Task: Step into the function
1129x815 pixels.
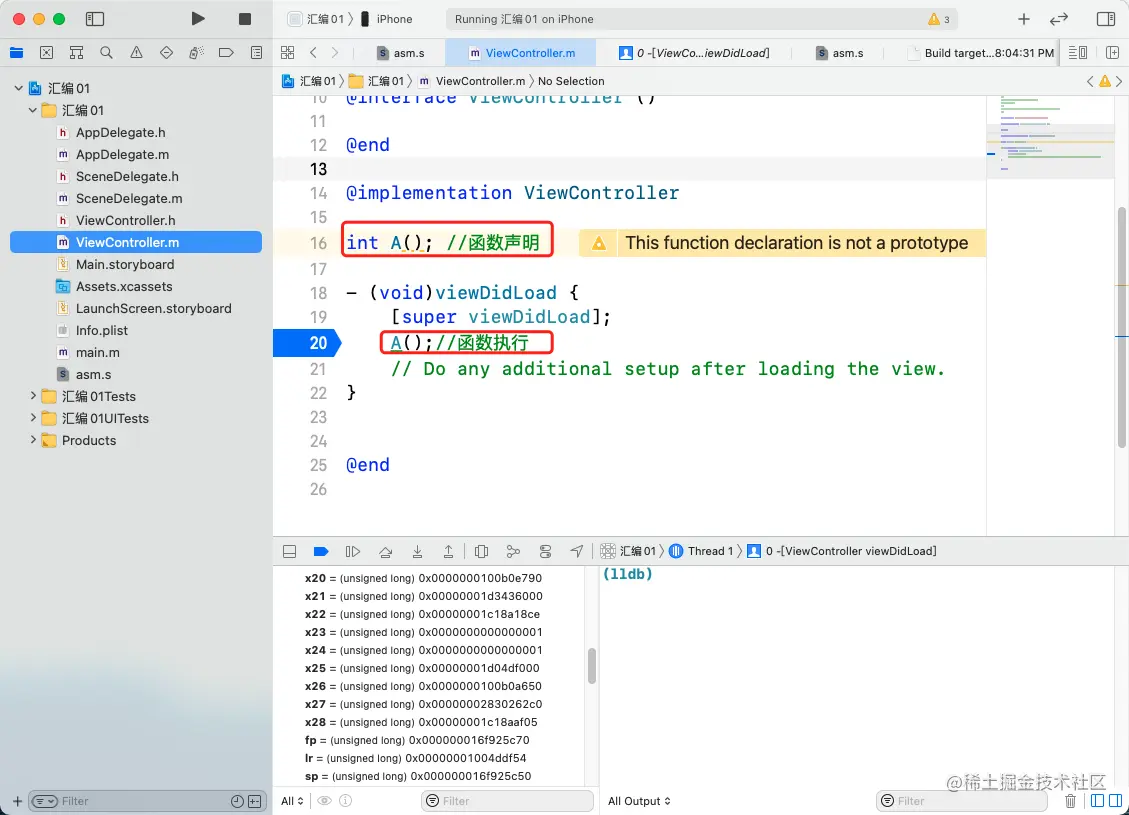Action: (417, 551)
